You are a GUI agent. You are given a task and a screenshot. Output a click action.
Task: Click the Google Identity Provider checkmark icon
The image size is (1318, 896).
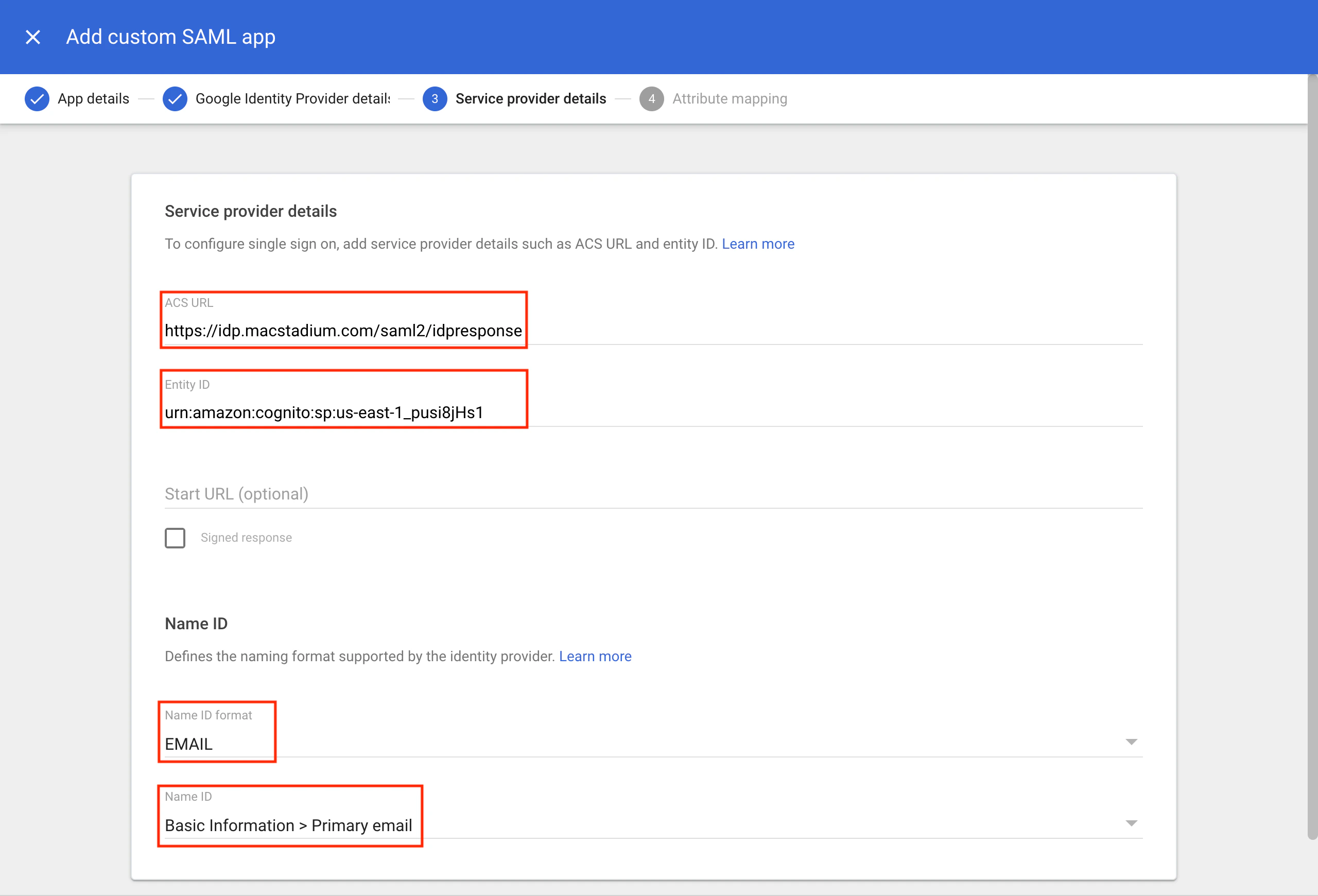175,99
